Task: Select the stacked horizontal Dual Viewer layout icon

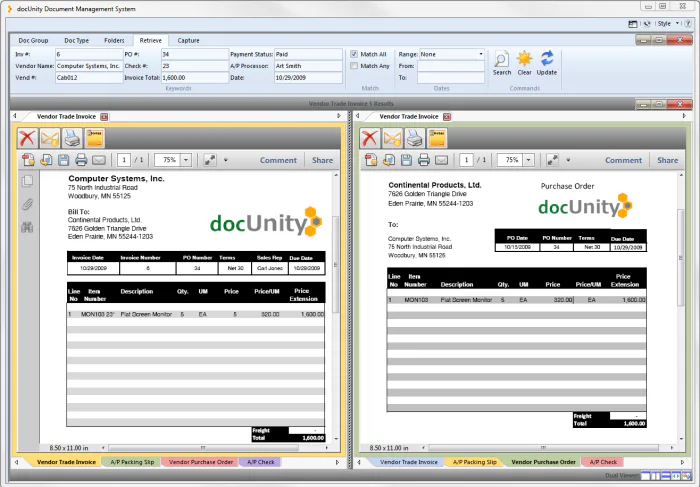Action: pyautogui.click(x=666, y=476)
